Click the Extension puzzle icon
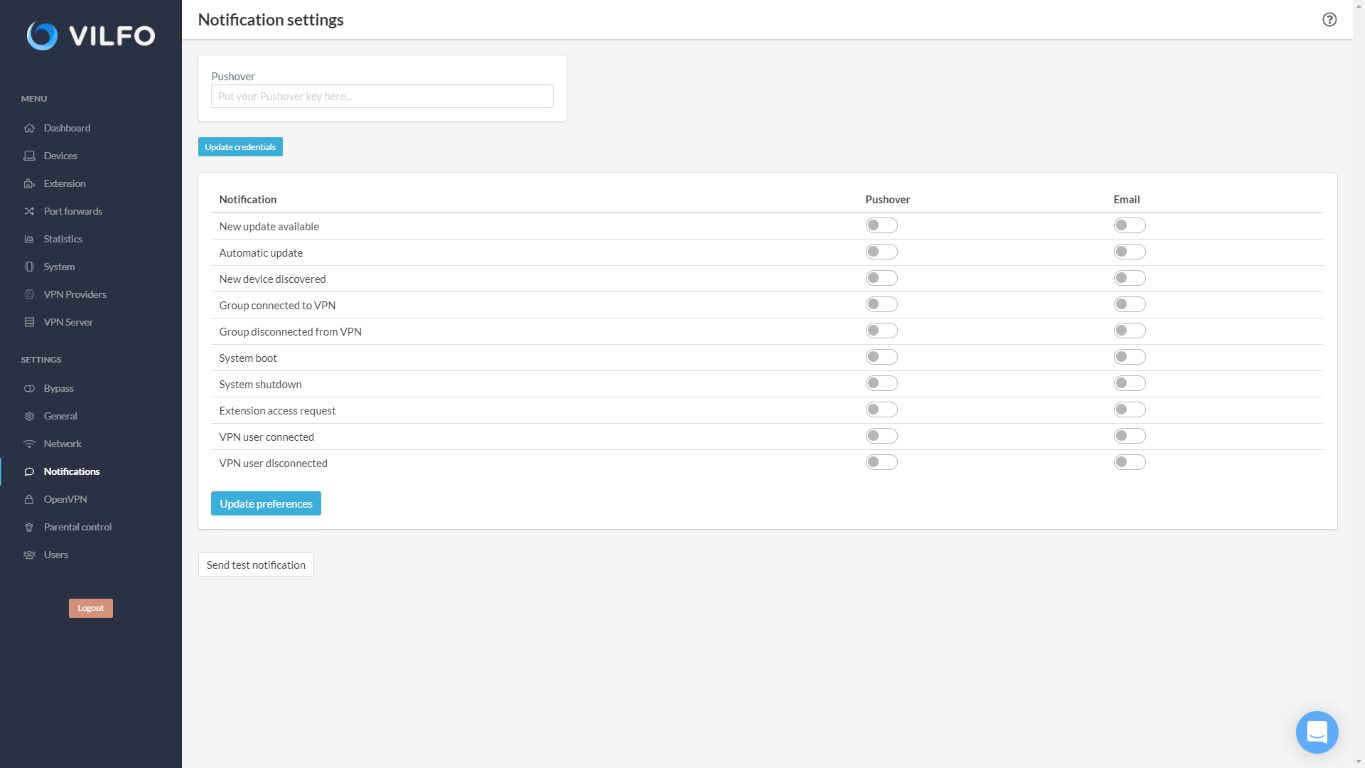1365x768 pixels. pyautogui.click(x=29, y=184)
